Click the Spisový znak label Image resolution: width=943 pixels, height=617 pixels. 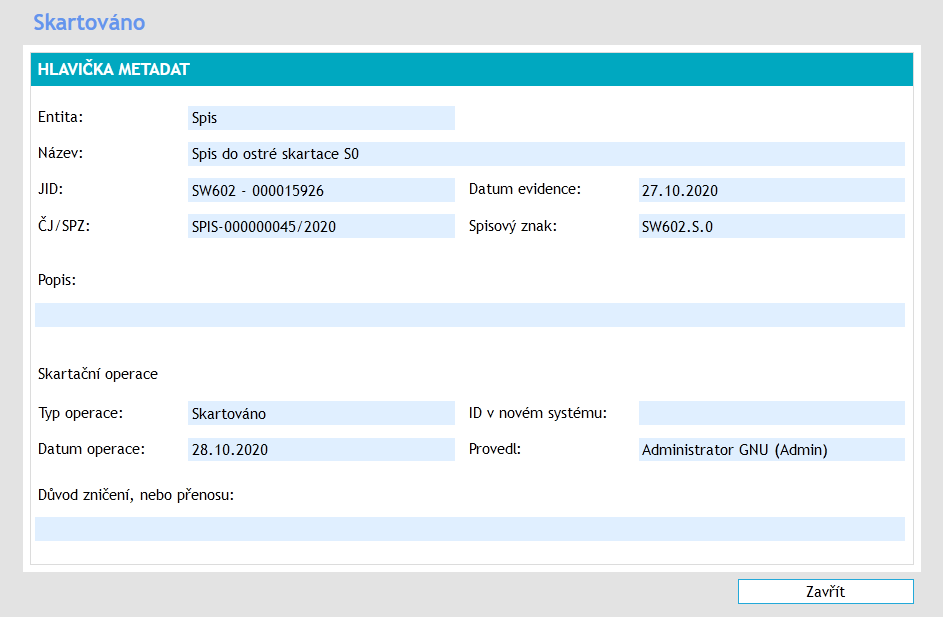point(512,225)
